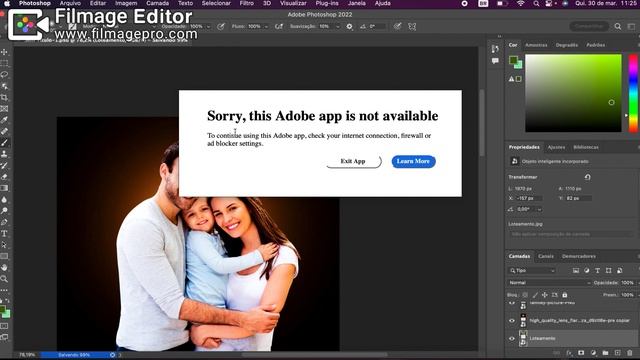Viewport: 640px width, 360px height.
Task: Select the Move tool
Action: [x=4, y=52]
